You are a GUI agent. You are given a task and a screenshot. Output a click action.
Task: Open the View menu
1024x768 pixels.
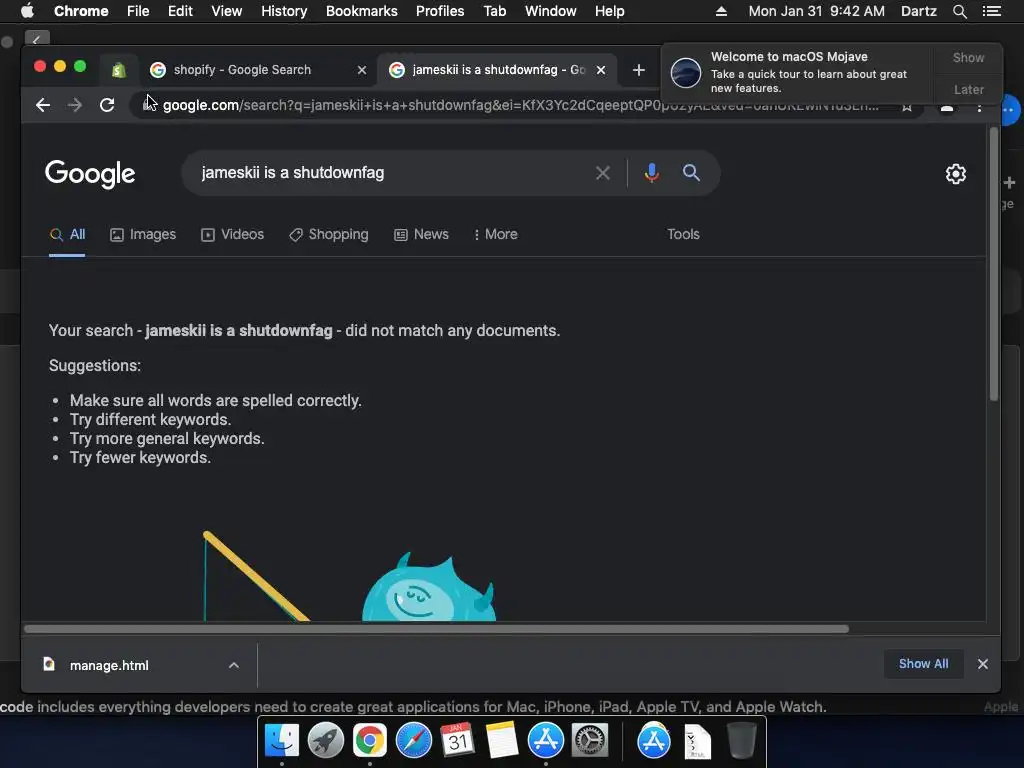pos(227,11)
